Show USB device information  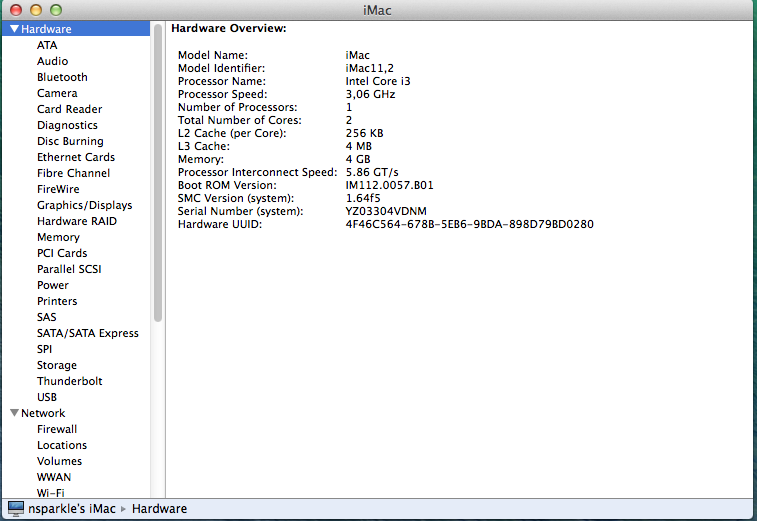point(47,397)
